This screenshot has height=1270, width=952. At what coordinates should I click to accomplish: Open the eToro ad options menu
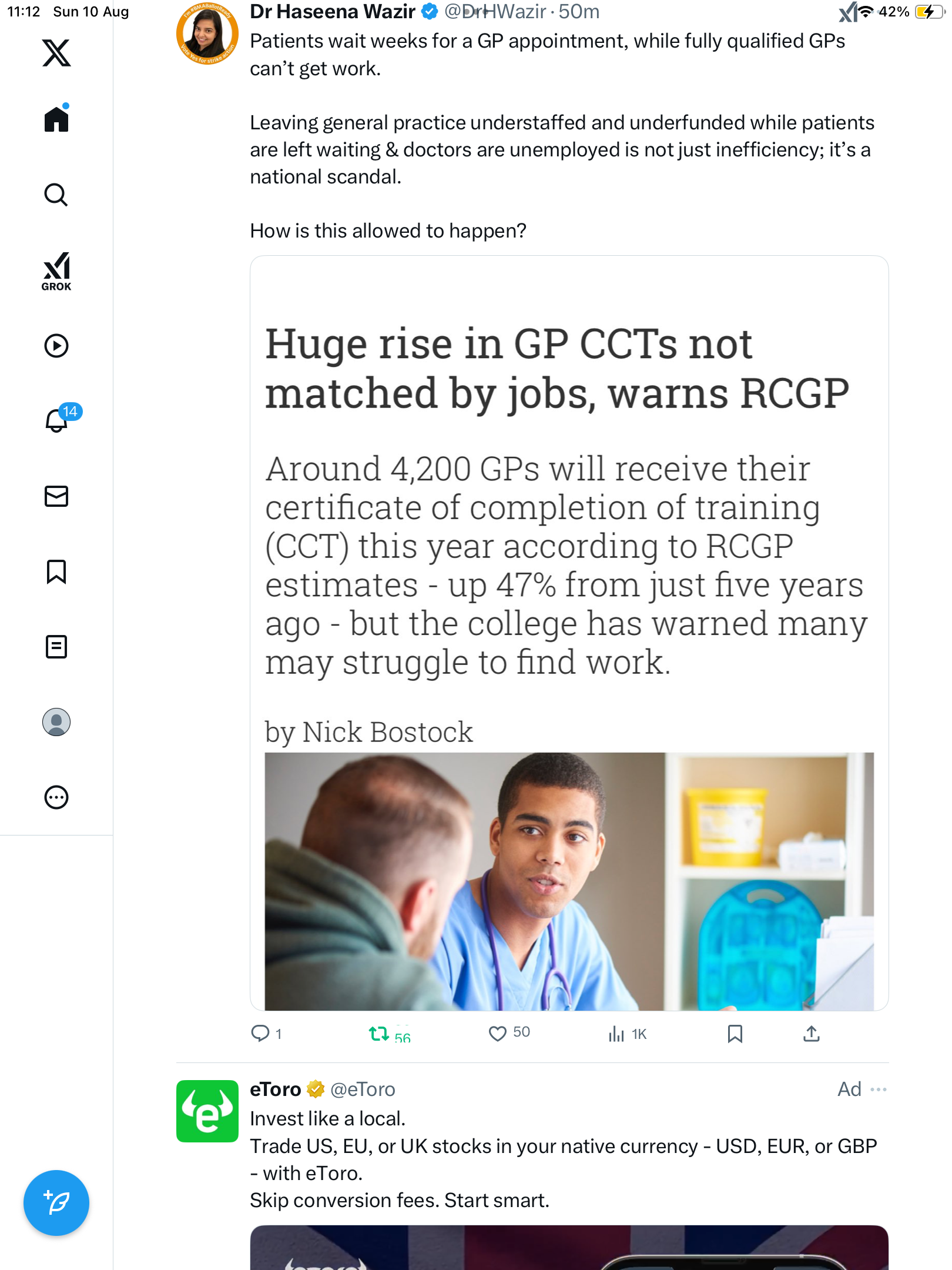tap(879, 1089)
